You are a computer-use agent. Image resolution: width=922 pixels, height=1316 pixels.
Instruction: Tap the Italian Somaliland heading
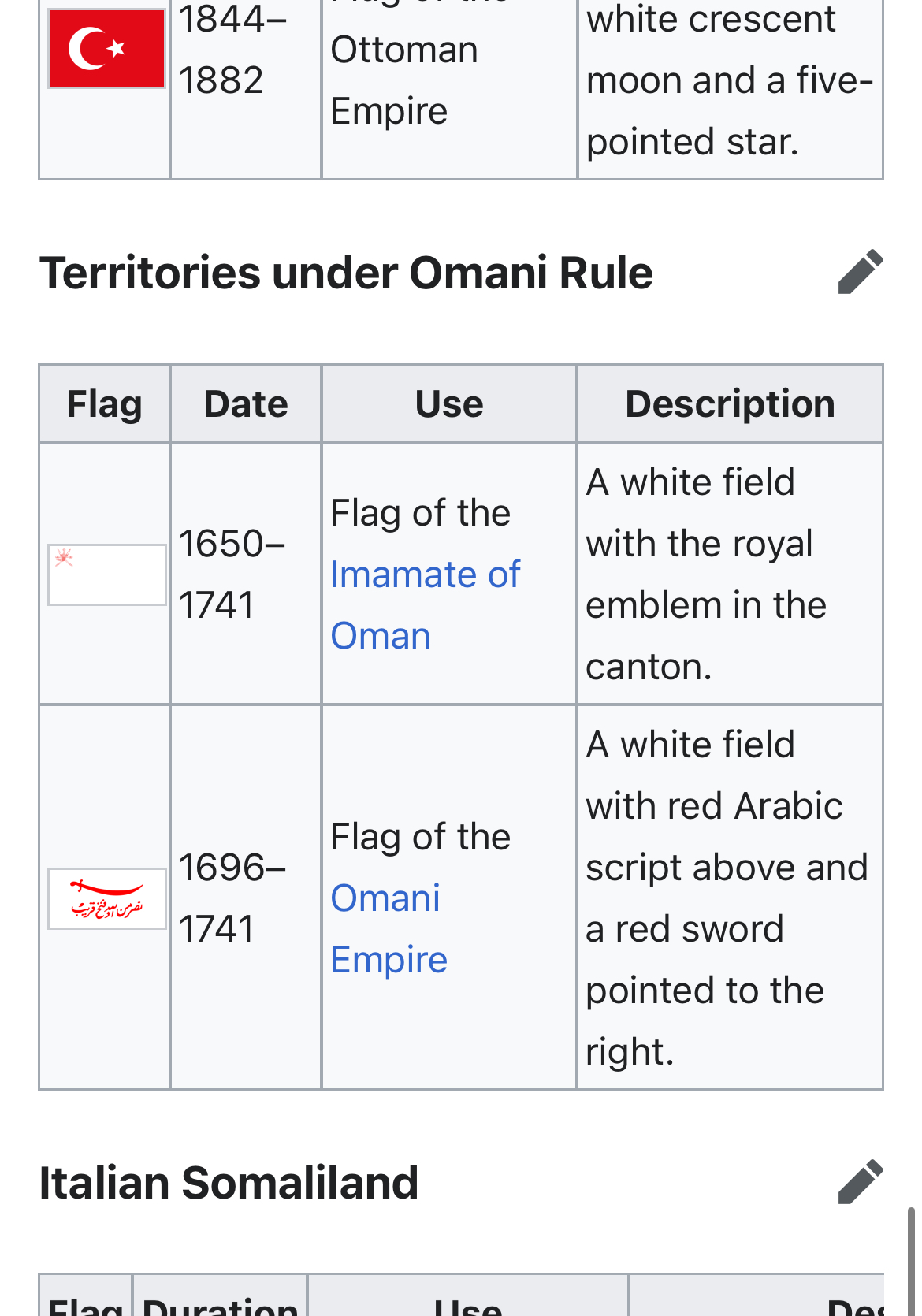[x=229, y=1183]
